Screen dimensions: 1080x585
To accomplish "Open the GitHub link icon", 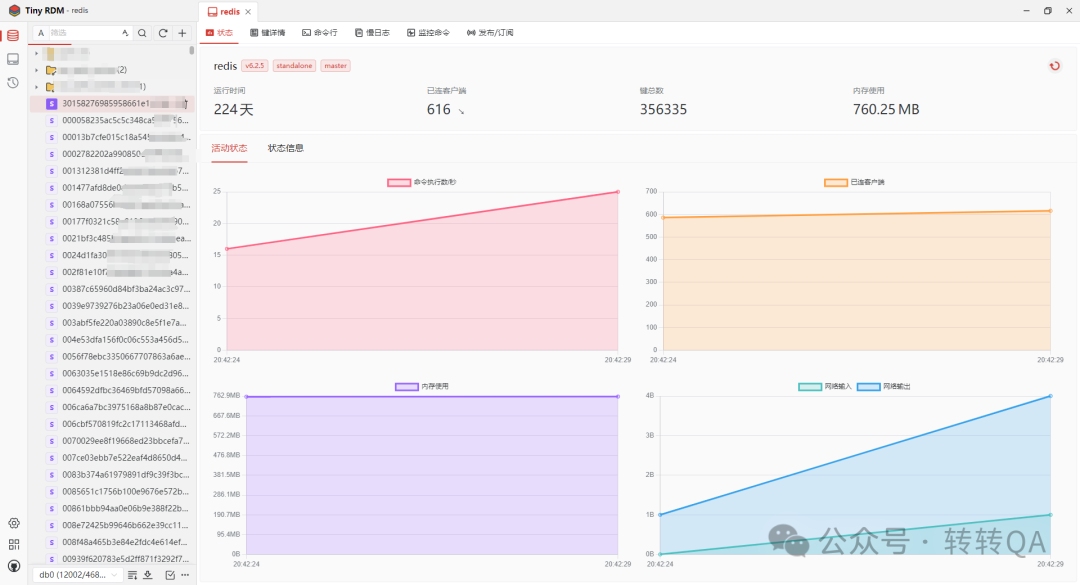I will 14,566.
